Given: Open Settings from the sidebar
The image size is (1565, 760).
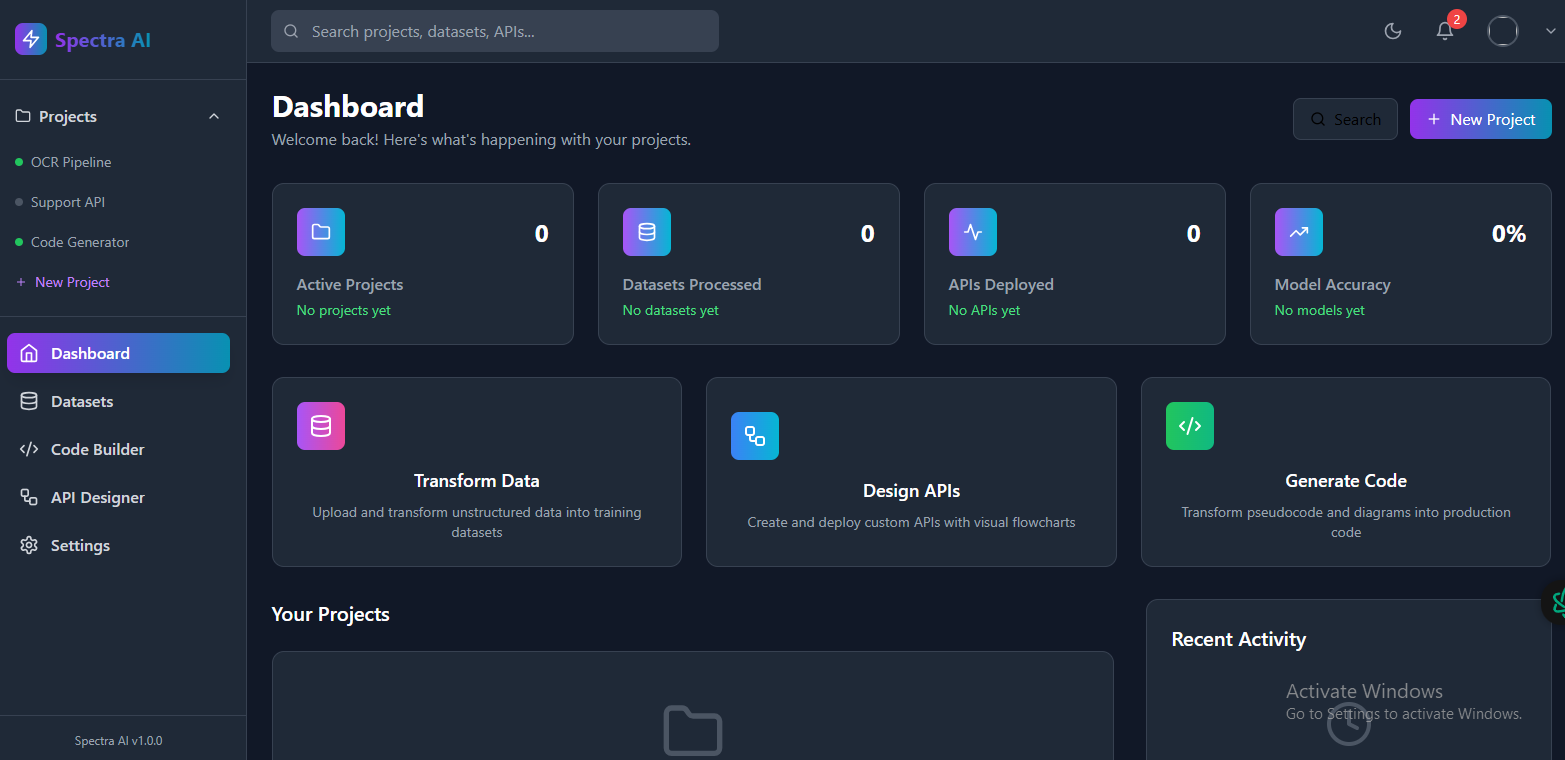Looking at the screenshot, I should tap(118, 545).
